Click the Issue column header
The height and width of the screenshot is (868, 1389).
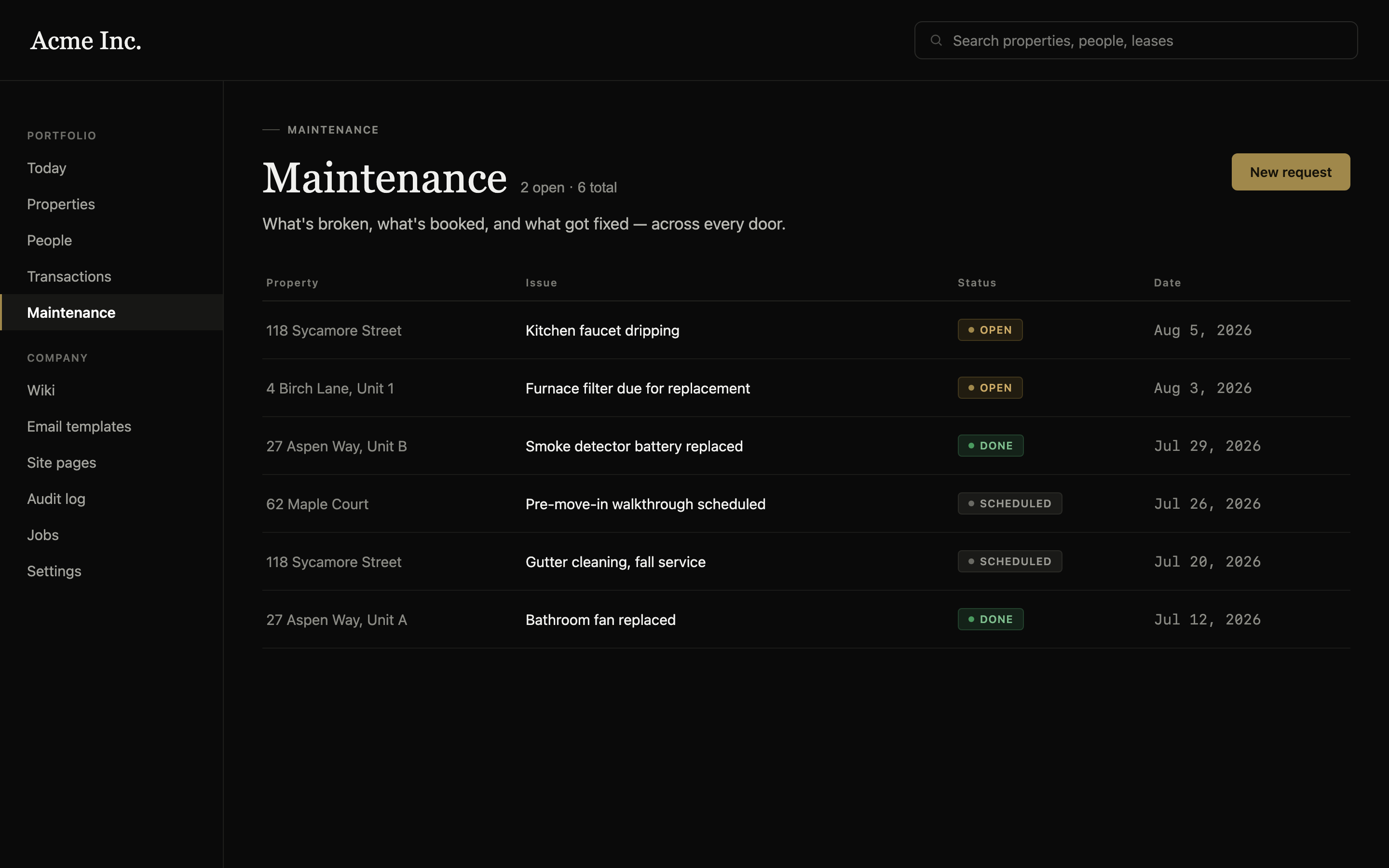coord(541,283)
